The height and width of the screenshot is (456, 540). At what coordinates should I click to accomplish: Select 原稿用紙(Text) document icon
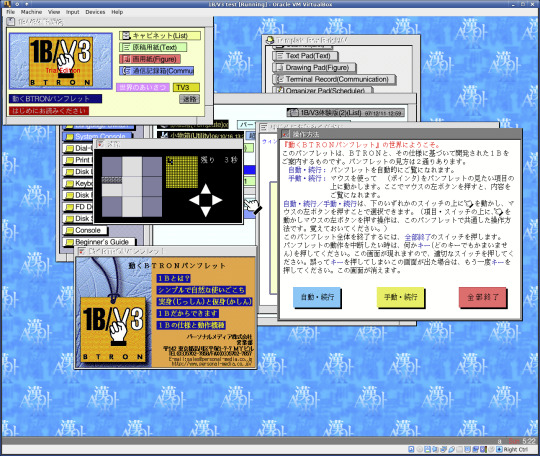pos(154,47)
